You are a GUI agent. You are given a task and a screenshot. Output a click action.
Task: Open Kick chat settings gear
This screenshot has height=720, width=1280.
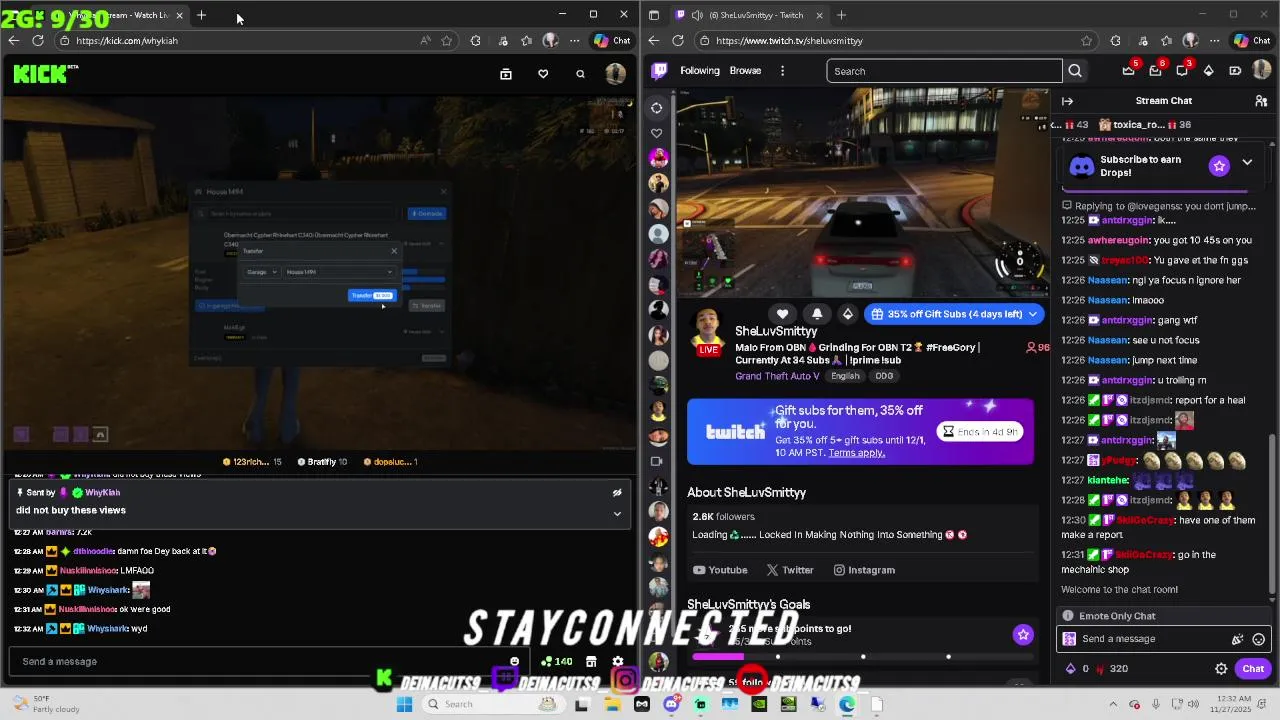coord(618,661)
